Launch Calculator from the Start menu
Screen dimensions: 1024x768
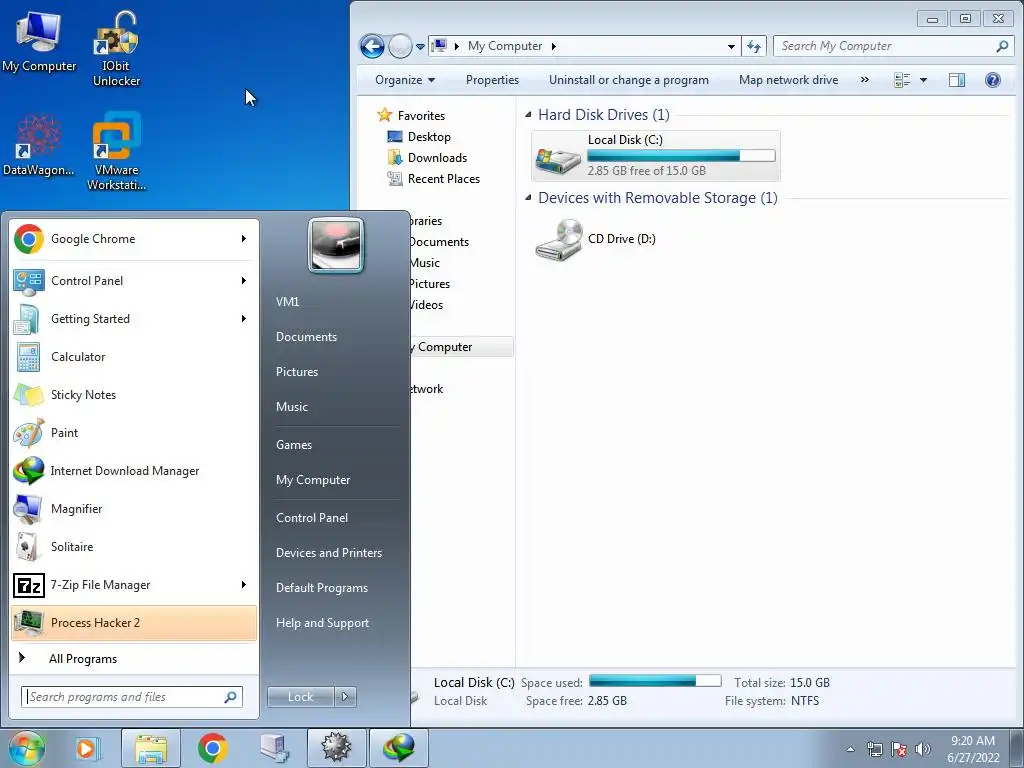coord(134,357)
